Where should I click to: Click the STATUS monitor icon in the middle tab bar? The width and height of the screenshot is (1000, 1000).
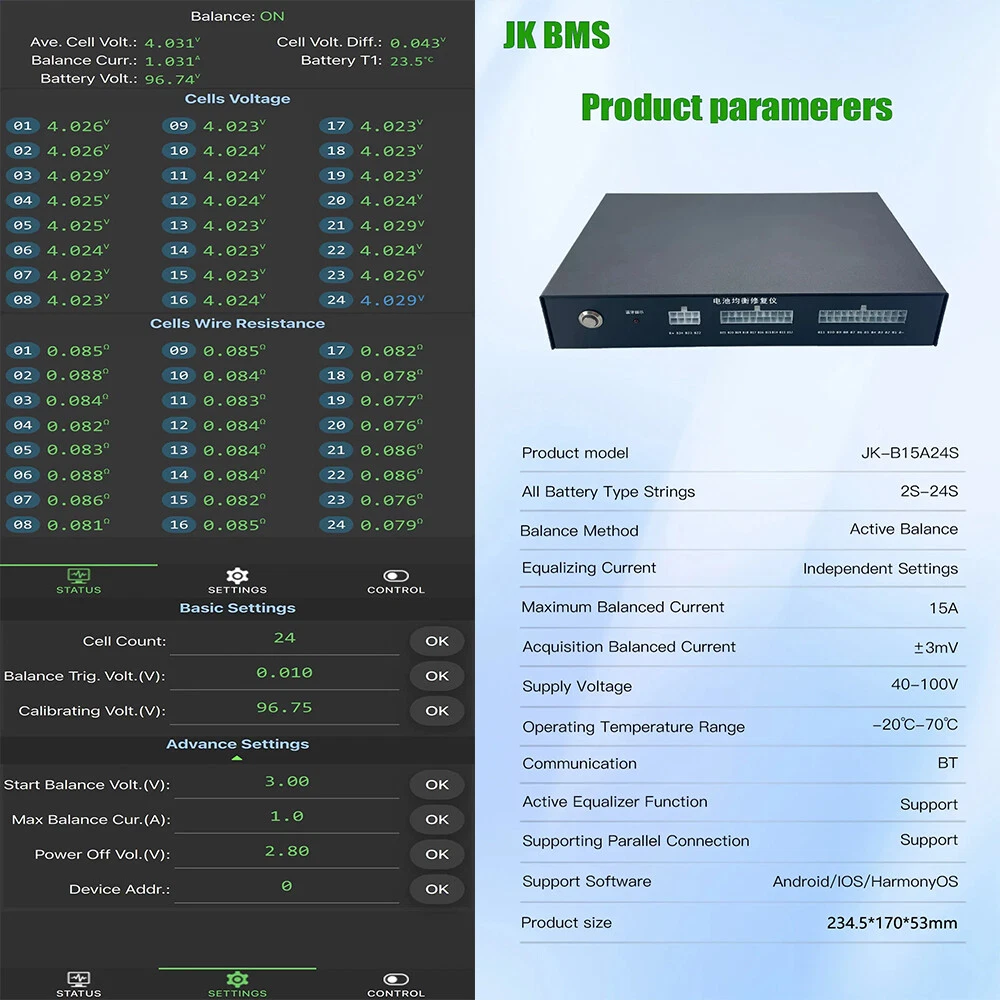[x=78, y=576]
